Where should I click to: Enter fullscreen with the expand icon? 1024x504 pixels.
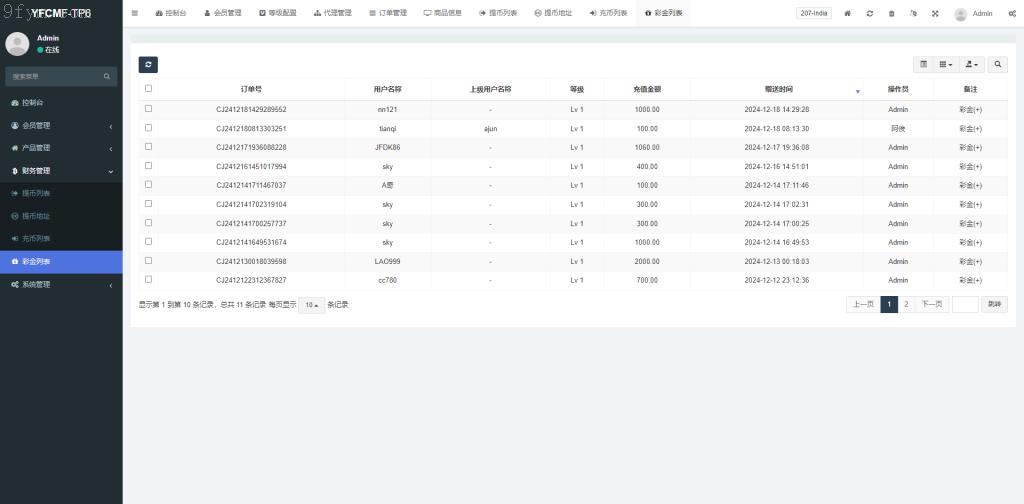tap(935, 14)
